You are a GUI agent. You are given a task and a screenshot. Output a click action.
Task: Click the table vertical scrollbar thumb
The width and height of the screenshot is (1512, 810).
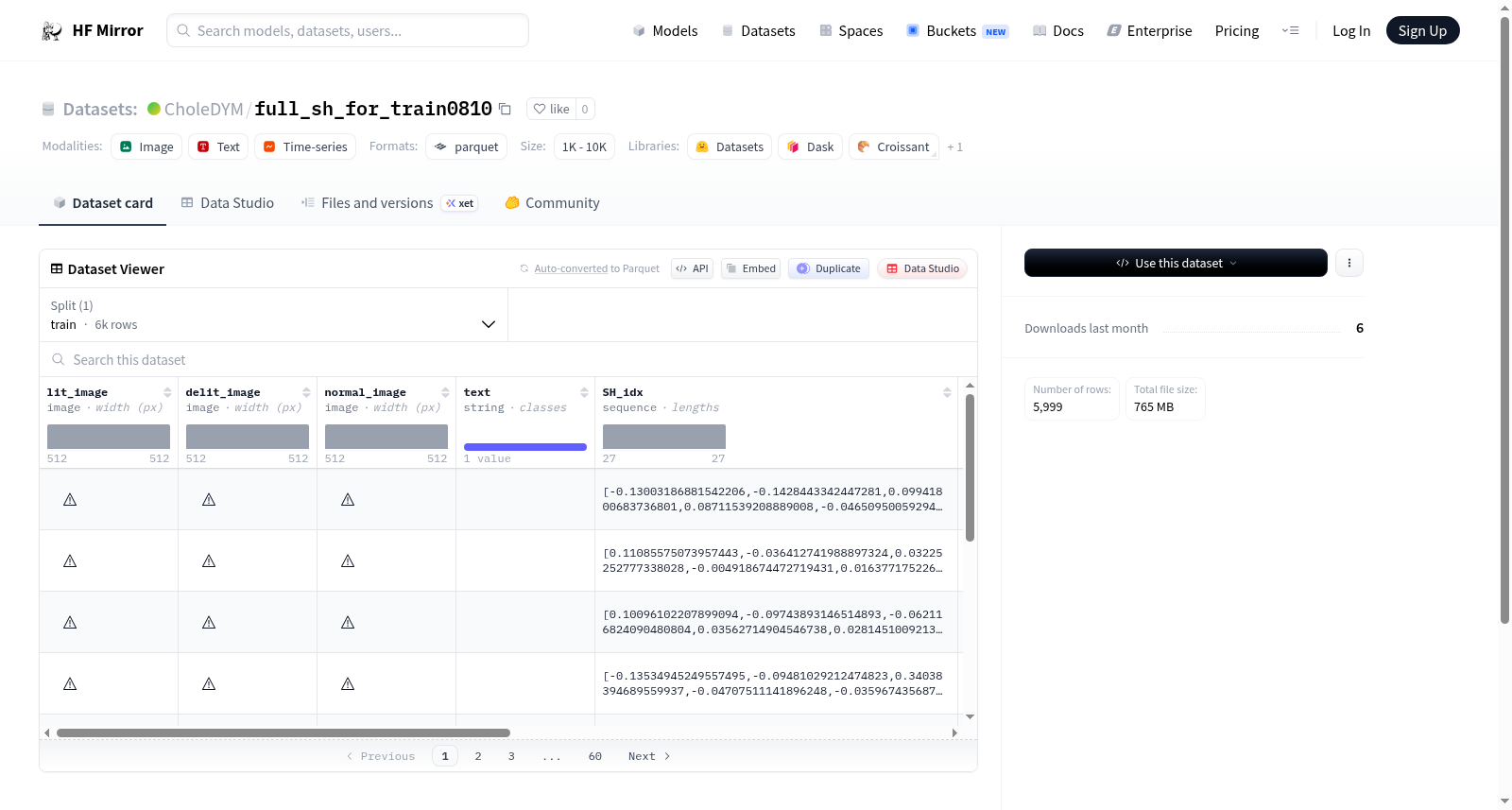(970, 468)
